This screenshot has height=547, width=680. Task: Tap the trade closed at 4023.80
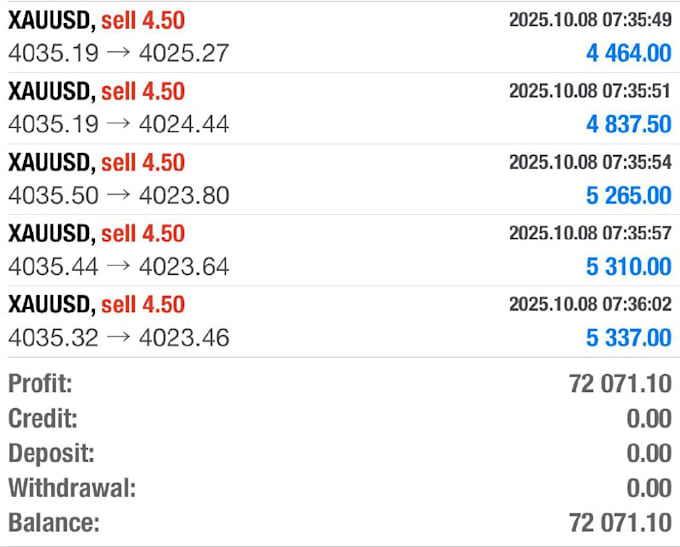[340, 179]
